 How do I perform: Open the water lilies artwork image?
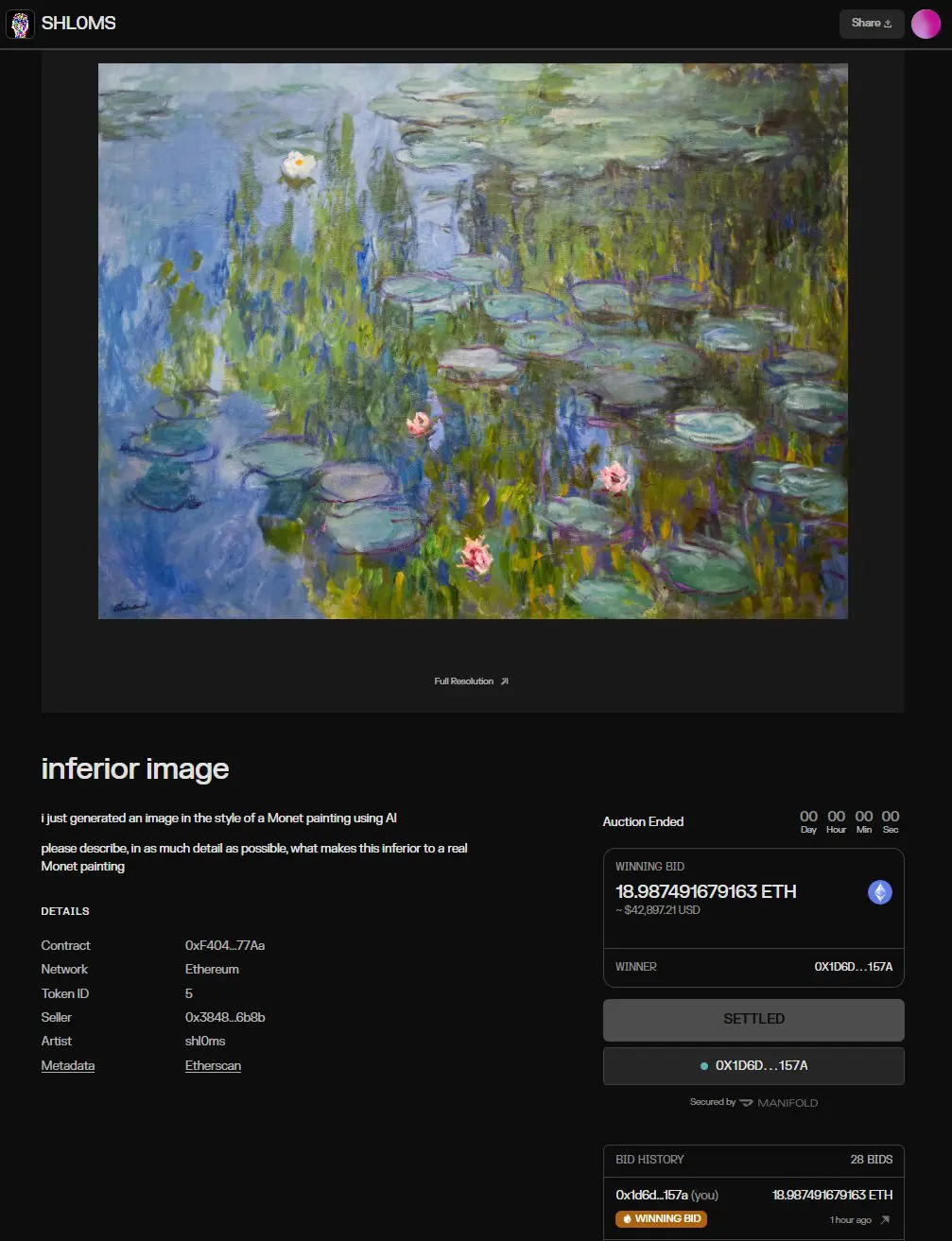(473, 341)
